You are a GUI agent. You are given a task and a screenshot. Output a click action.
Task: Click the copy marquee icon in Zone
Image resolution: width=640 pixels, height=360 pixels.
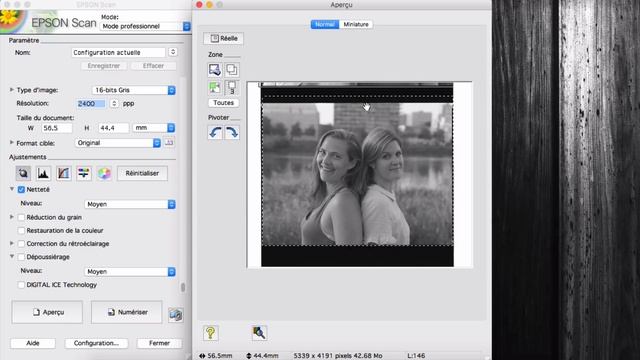[232, 70]
